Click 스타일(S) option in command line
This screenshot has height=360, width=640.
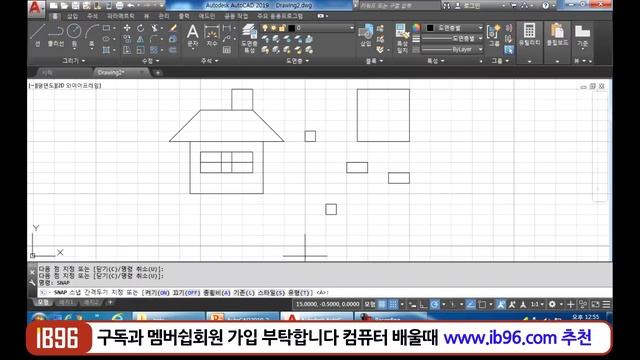pyautogui.click(x=271, y=293)
